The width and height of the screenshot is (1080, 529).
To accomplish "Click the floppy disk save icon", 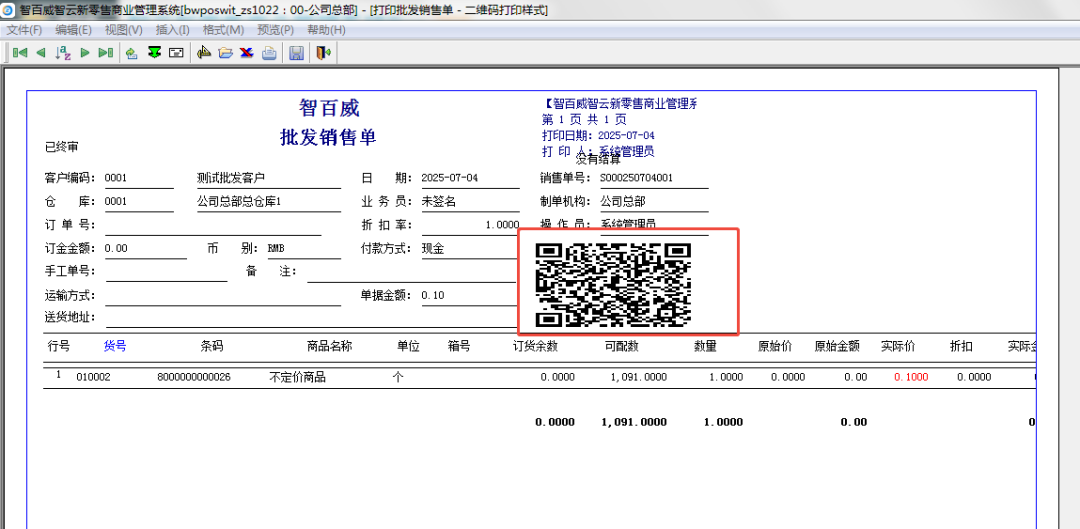I will point(296,52).
